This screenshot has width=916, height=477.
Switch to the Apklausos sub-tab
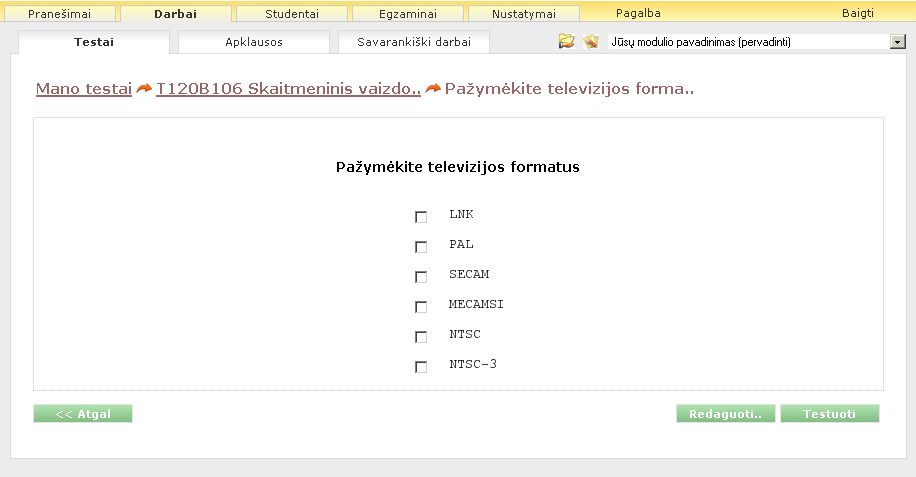pos(254,42)
